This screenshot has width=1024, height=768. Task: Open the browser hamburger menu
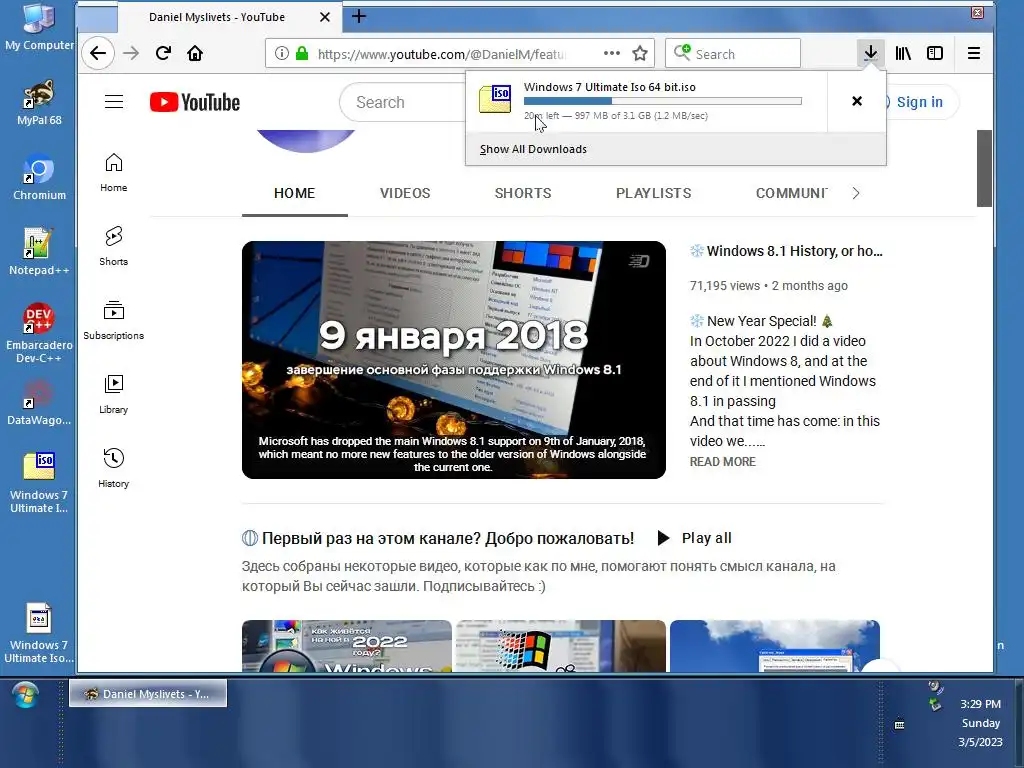[974, 53]
